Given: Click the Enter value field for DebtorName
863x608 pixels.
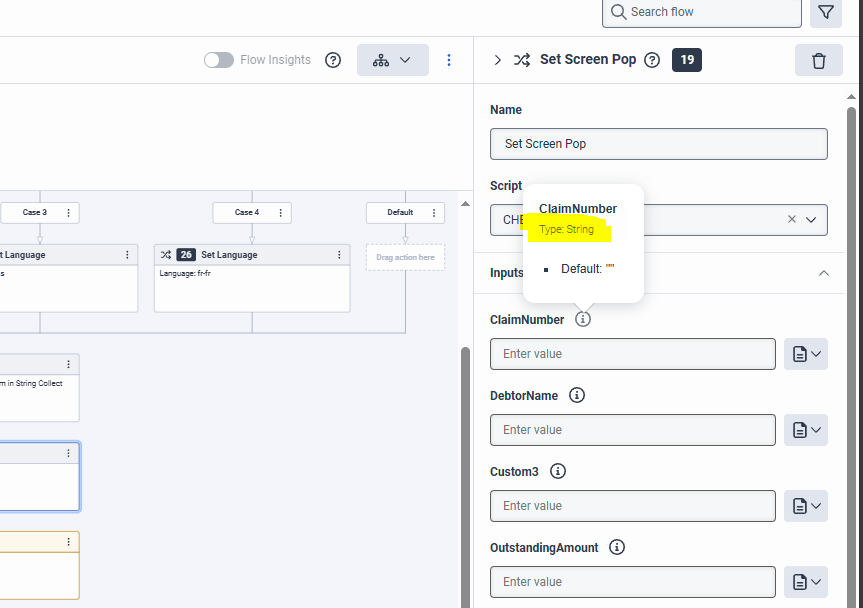Looking at the screenshot, I should 632,429.
